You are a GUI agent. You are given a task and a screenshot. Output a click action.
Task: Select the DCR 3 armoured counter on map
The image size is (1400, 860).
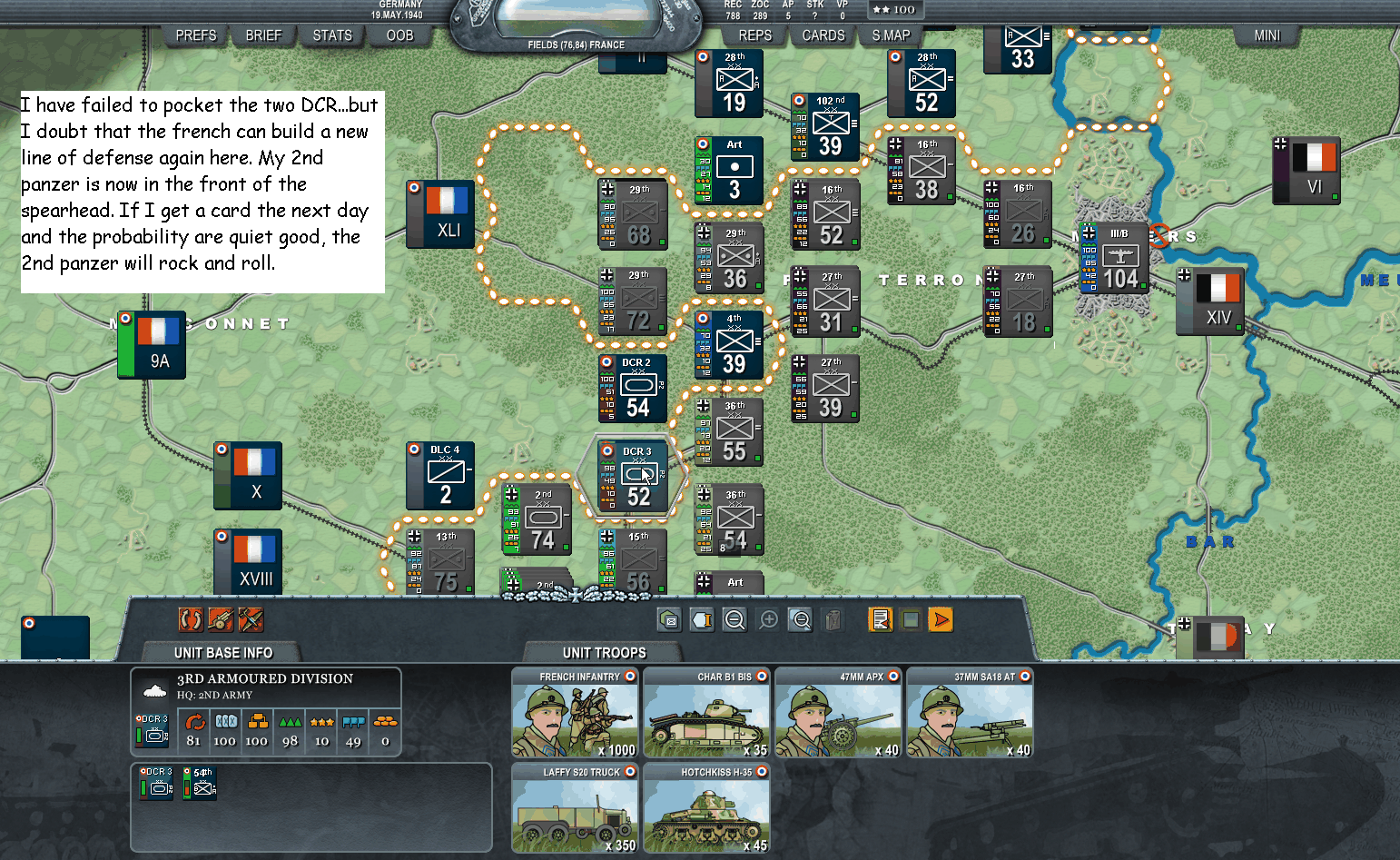tap(634, 476)
